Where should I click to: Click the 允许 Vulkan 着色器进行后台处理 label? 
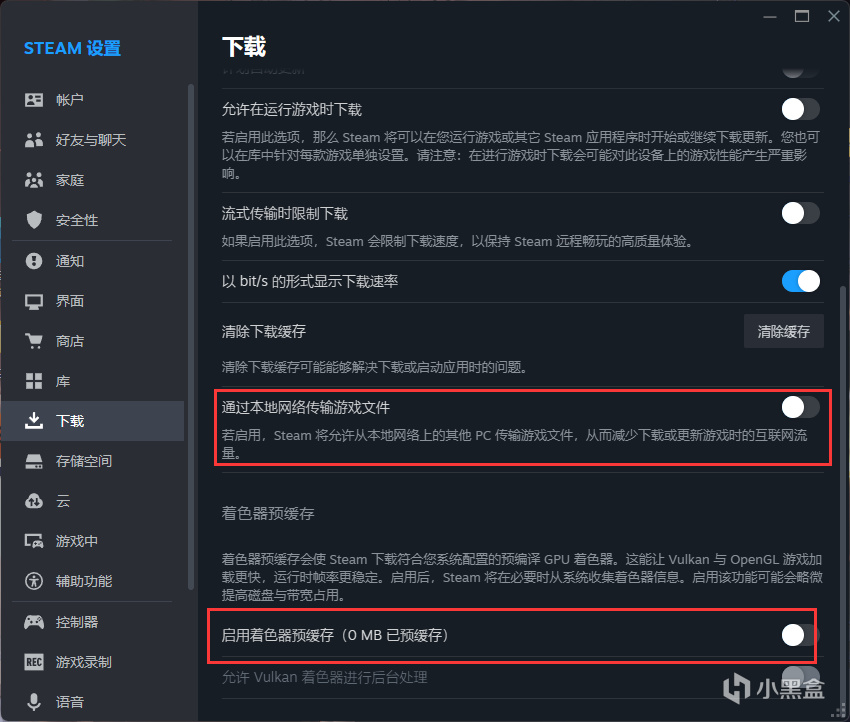point(324,677)
